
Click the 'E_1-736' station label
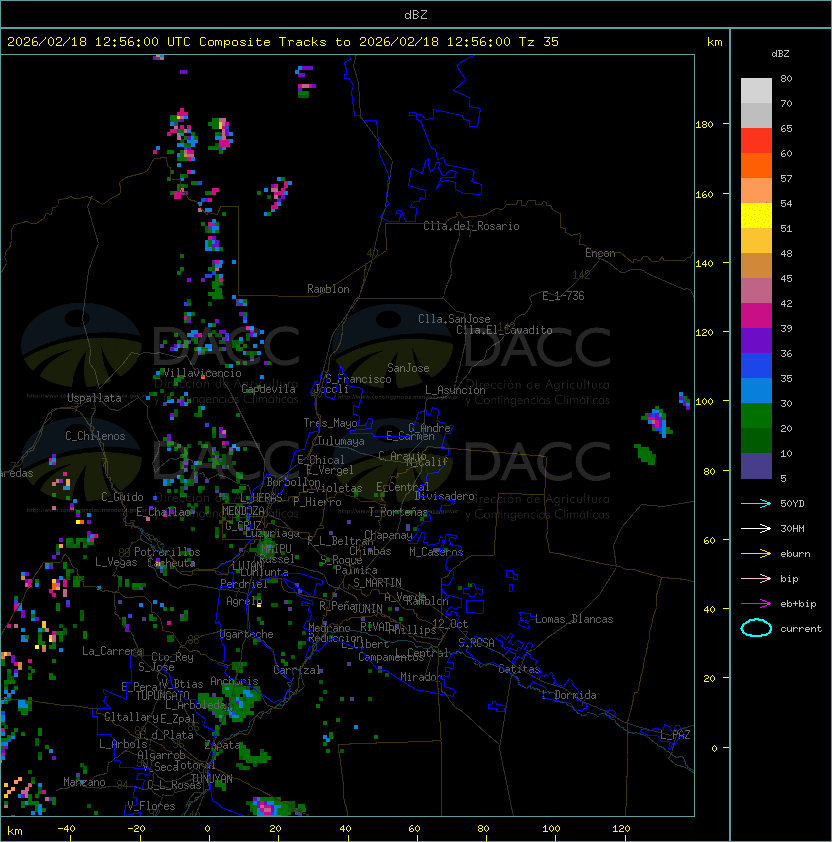coord(563,296)
